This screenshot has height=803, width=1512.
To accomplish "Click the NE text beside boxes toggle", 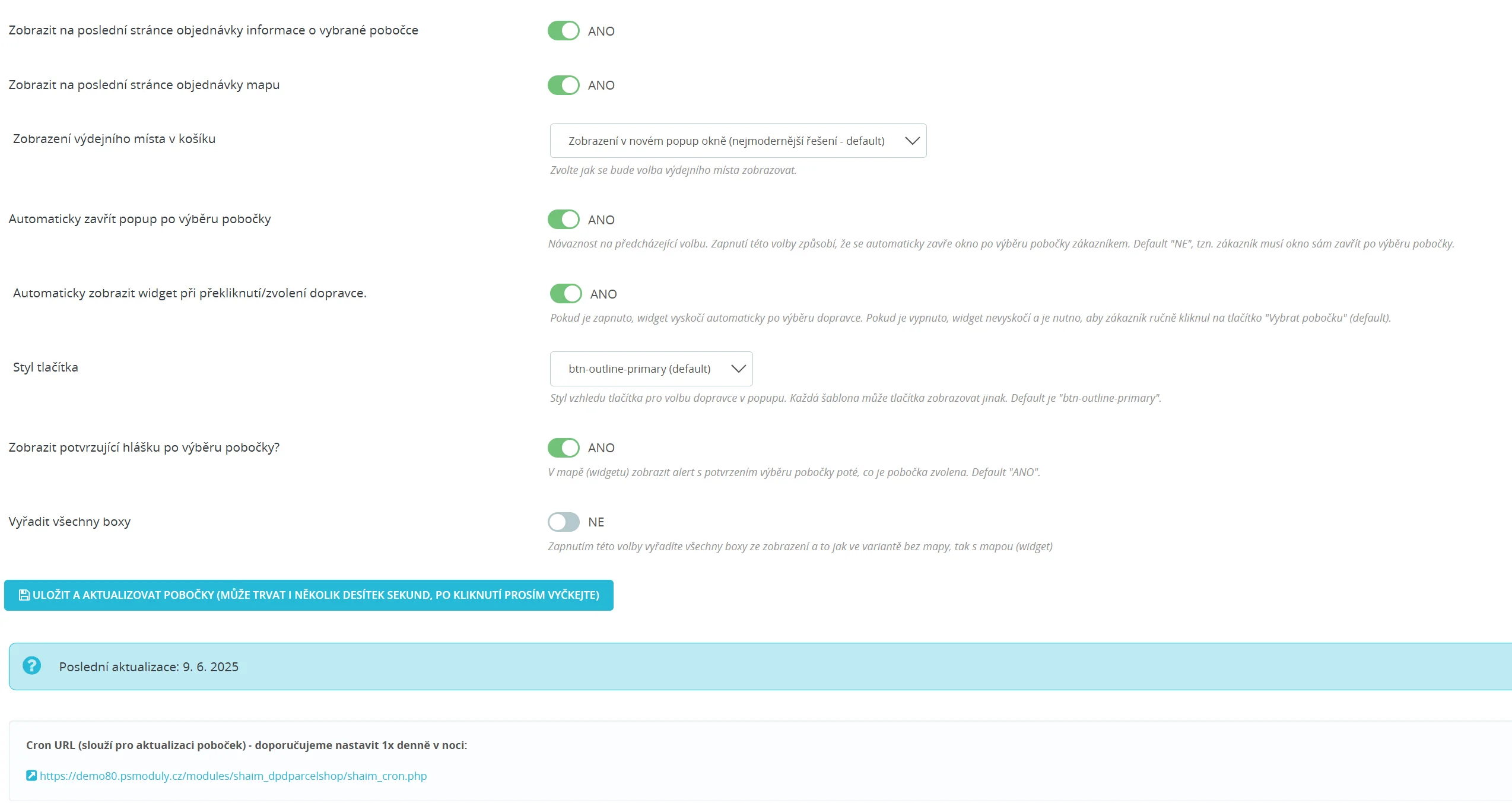I will click(596, 522).
